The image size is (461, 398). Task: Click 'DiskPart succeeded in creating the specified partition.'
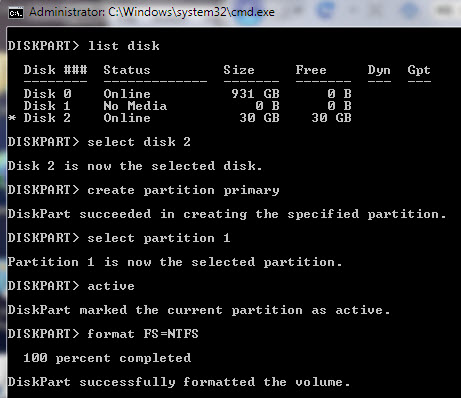(x=227, y=215)
